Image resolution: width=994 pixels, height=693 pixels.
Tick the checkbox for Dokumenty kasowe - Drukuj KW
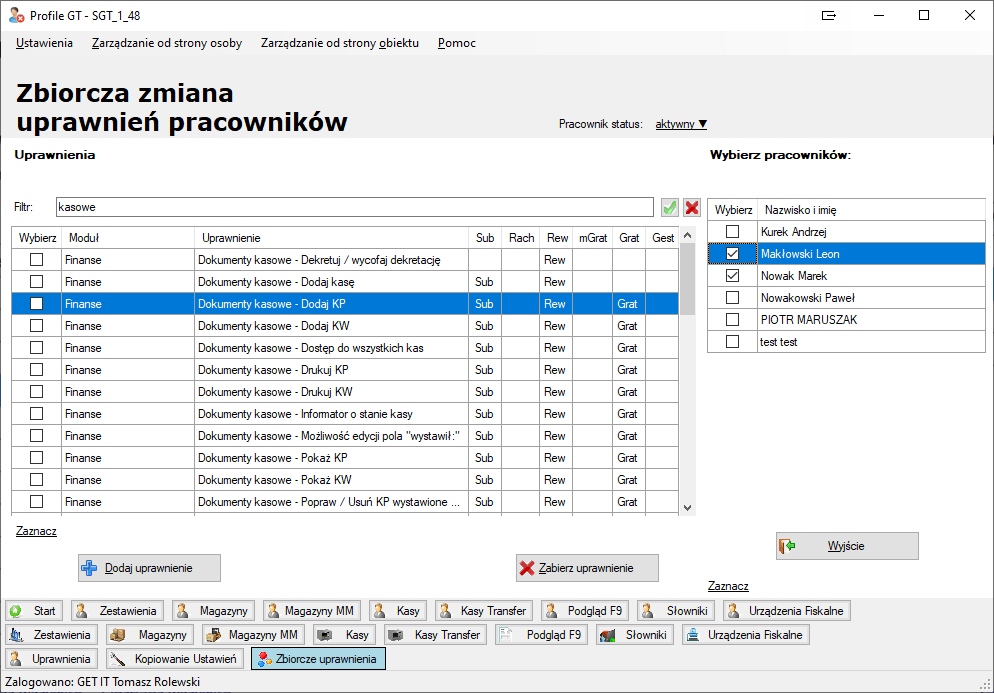[37, 392]
